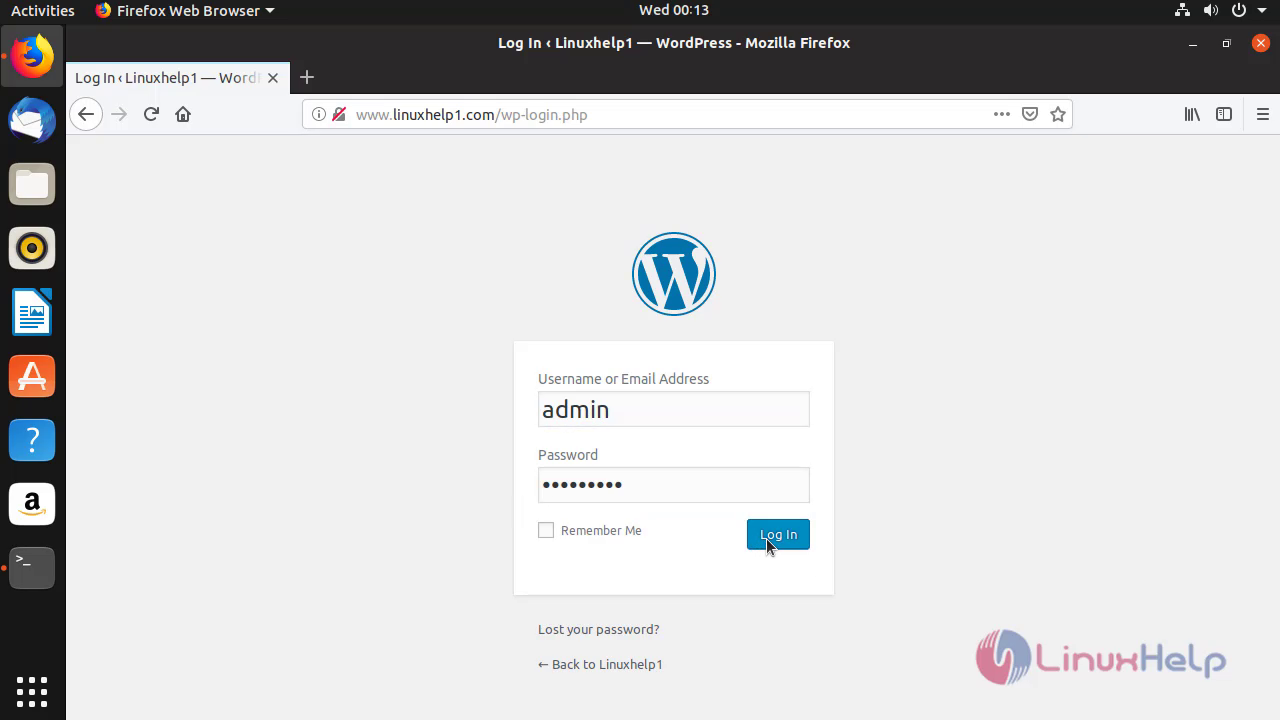Open a new browser tab
Image resolution: width=1280 pixels, height=720 pixels.
click(x=307, y=77)
